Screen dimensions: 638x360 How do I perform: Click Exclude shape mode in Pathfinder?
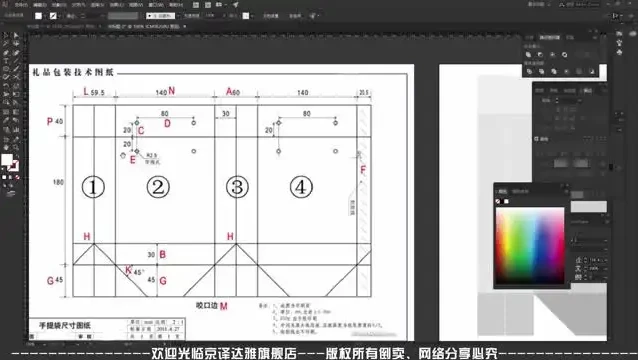(564, 55)
